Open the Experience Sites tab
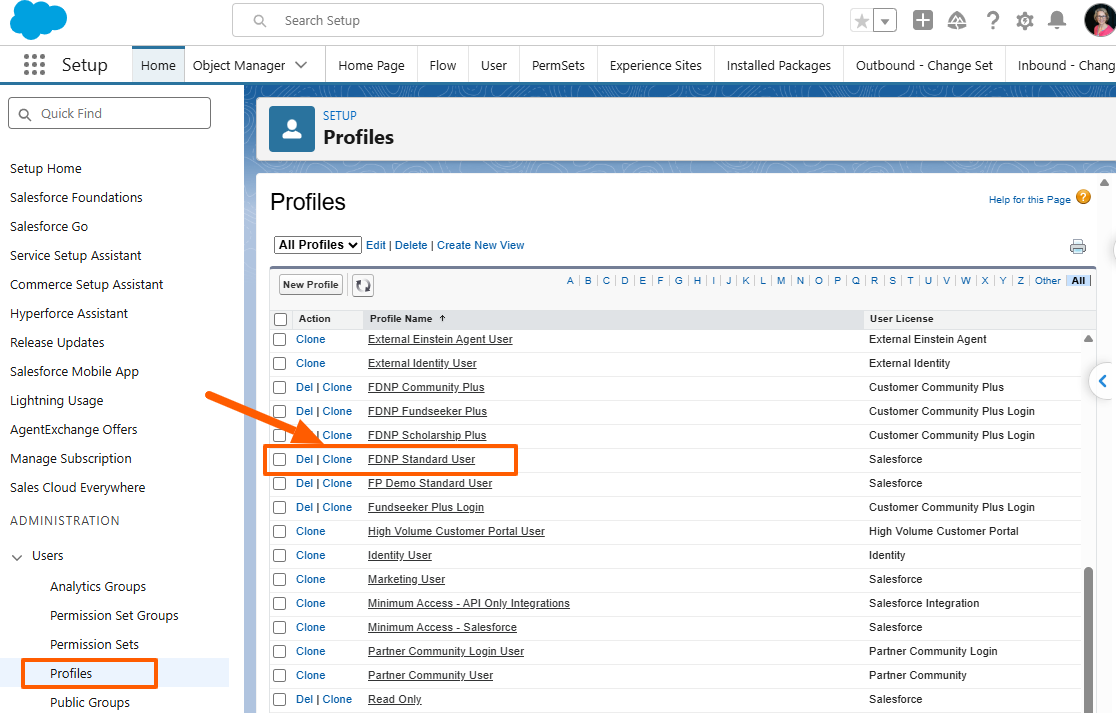Viewport: 1116px width, 713px height. pos(656,65)
